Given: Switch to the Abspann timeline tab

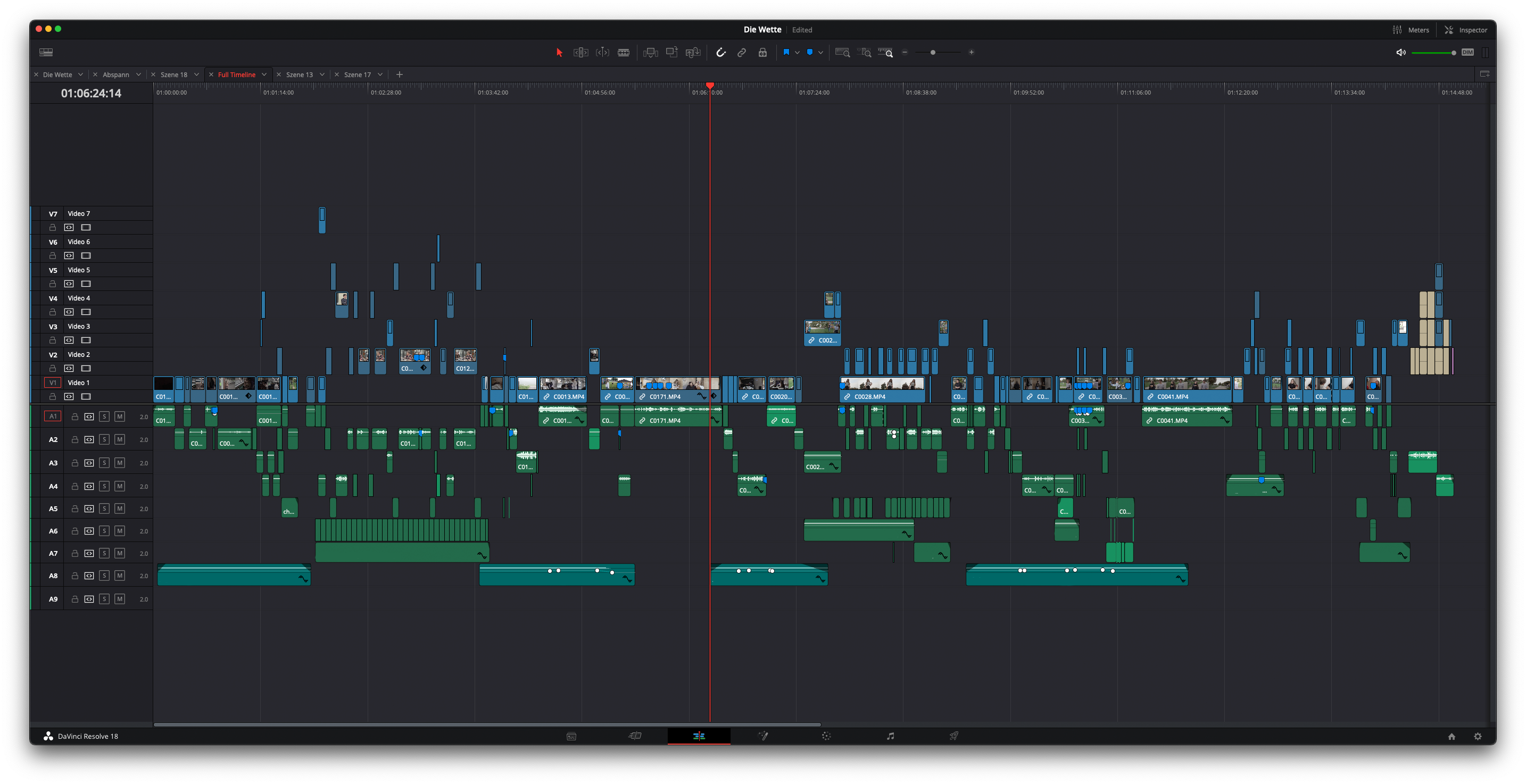Looking at the screenshot, I should pos(117,74).
